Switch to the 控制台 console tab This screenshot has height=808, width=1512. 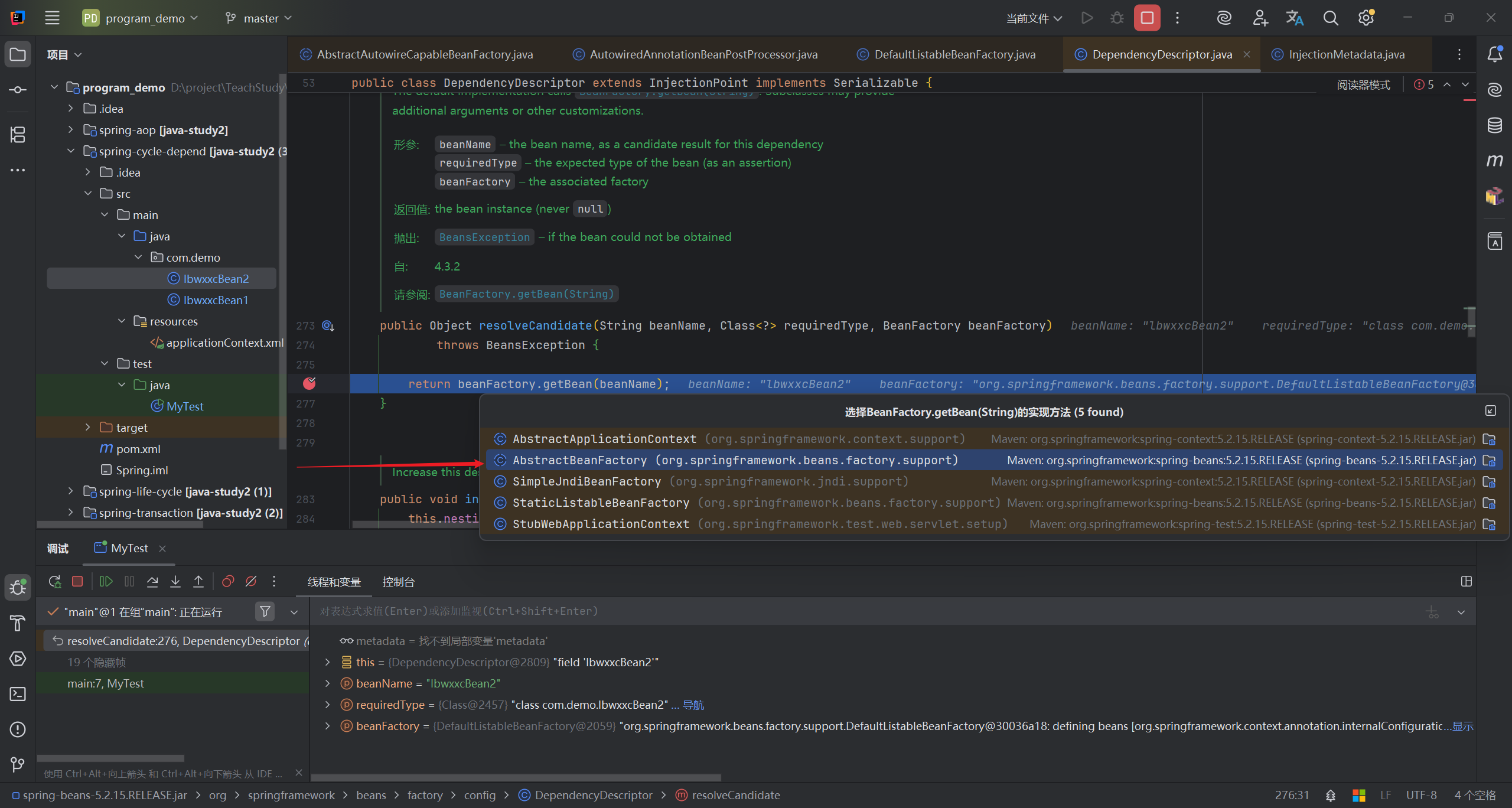398,582
